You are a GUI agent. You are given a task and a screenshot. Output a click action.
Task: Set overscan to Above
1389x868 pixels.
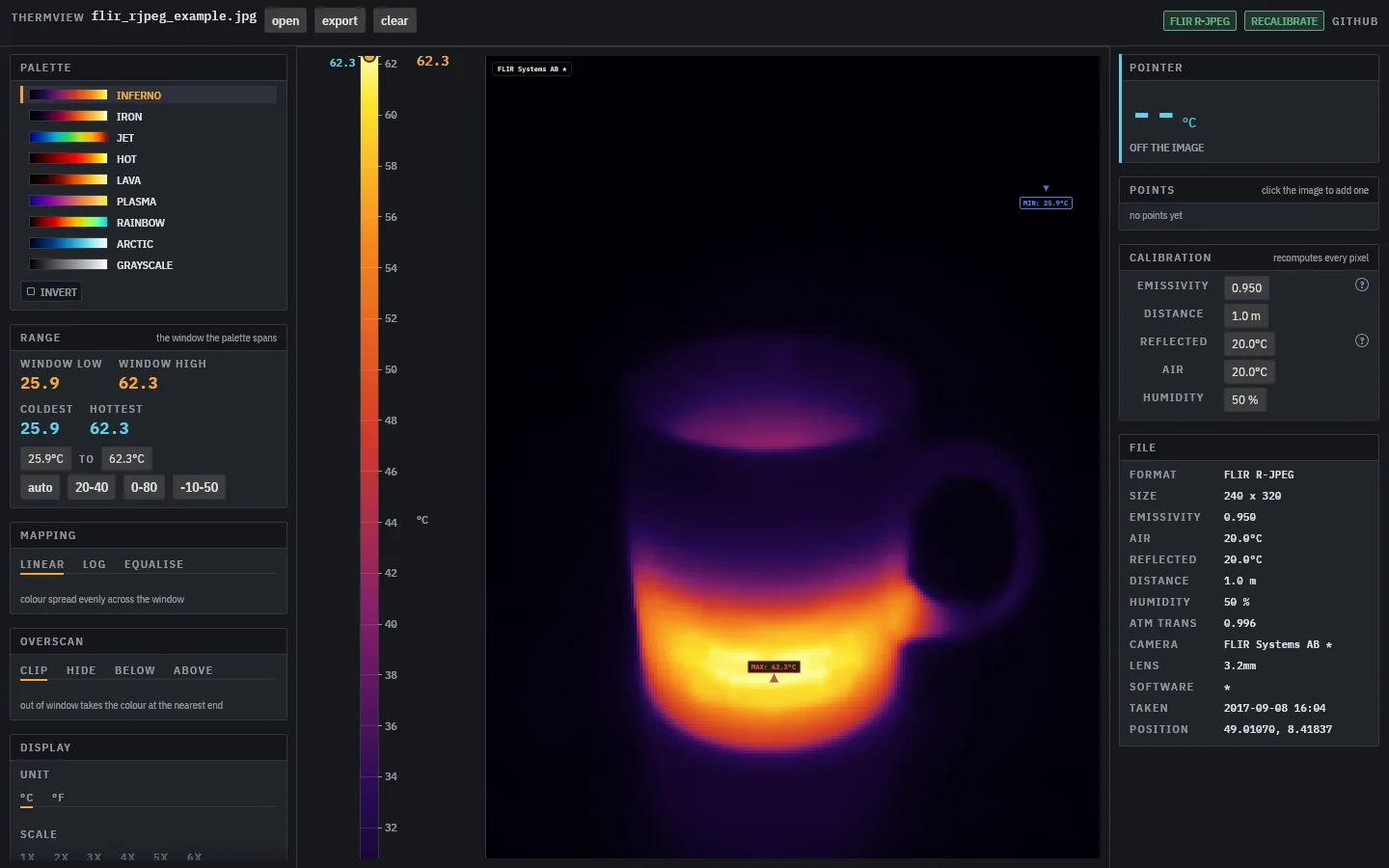(193, 671)
